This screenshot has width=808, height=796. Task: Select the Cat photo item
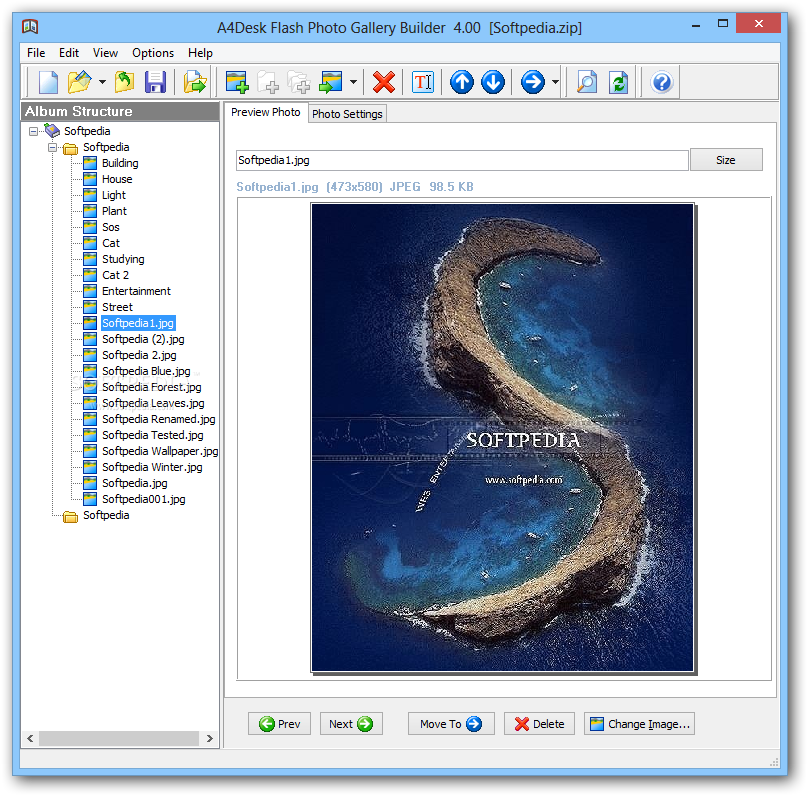110,243
